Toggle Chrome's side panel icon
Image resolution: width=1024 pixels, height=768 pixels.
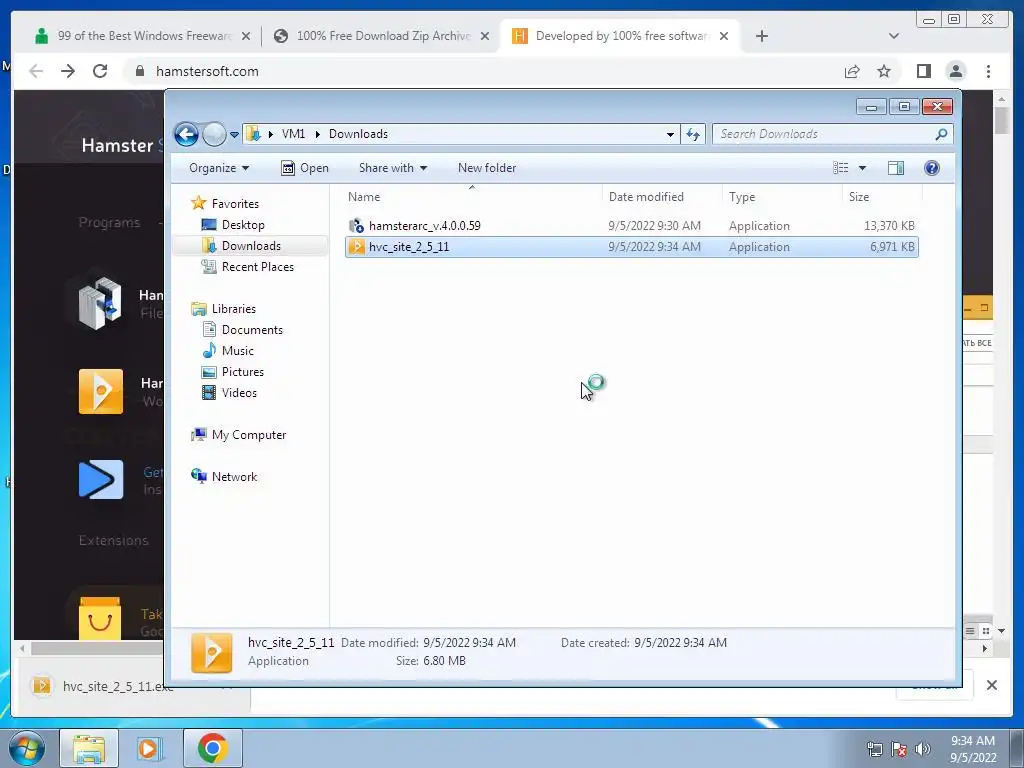tap(923, 71)
